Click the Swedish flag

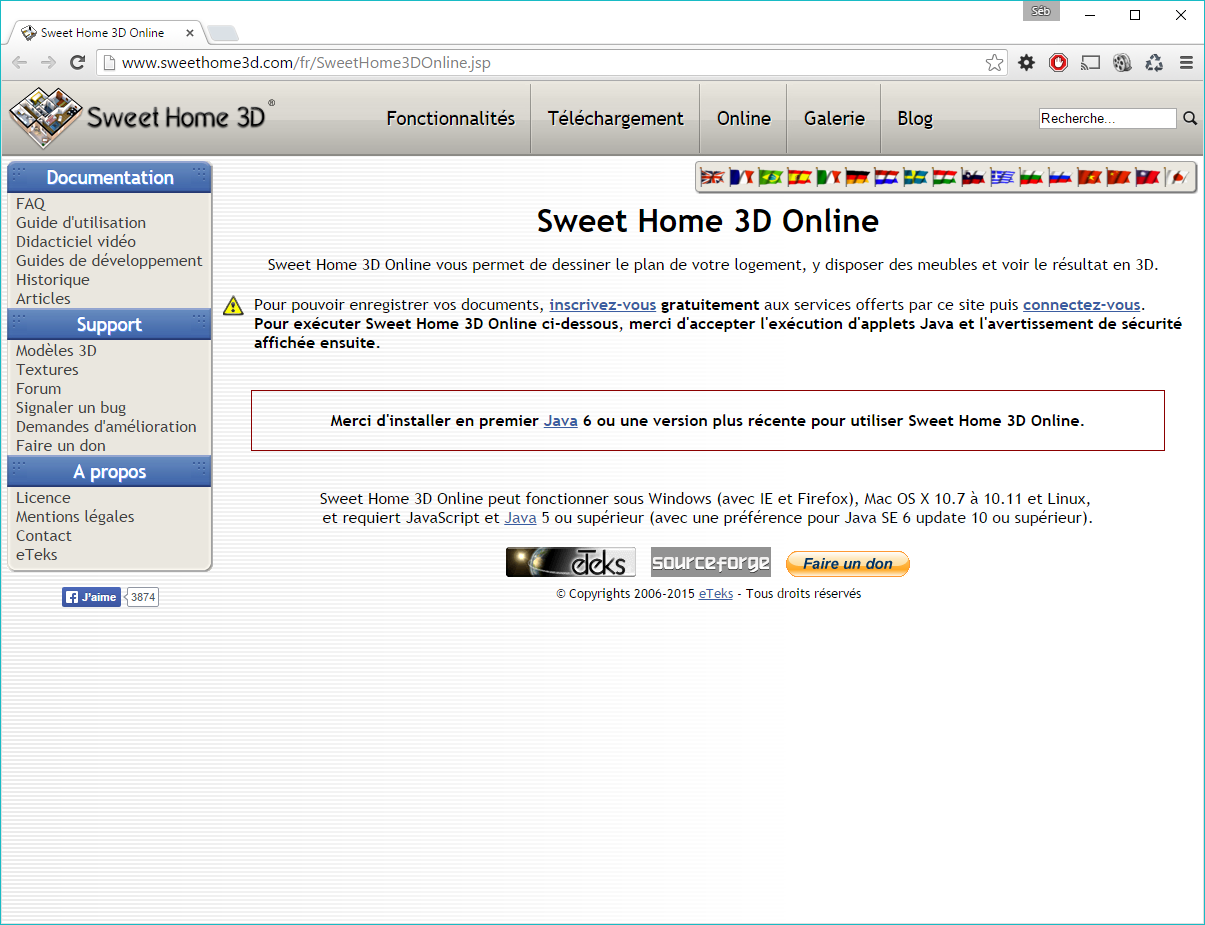point(915,177)
